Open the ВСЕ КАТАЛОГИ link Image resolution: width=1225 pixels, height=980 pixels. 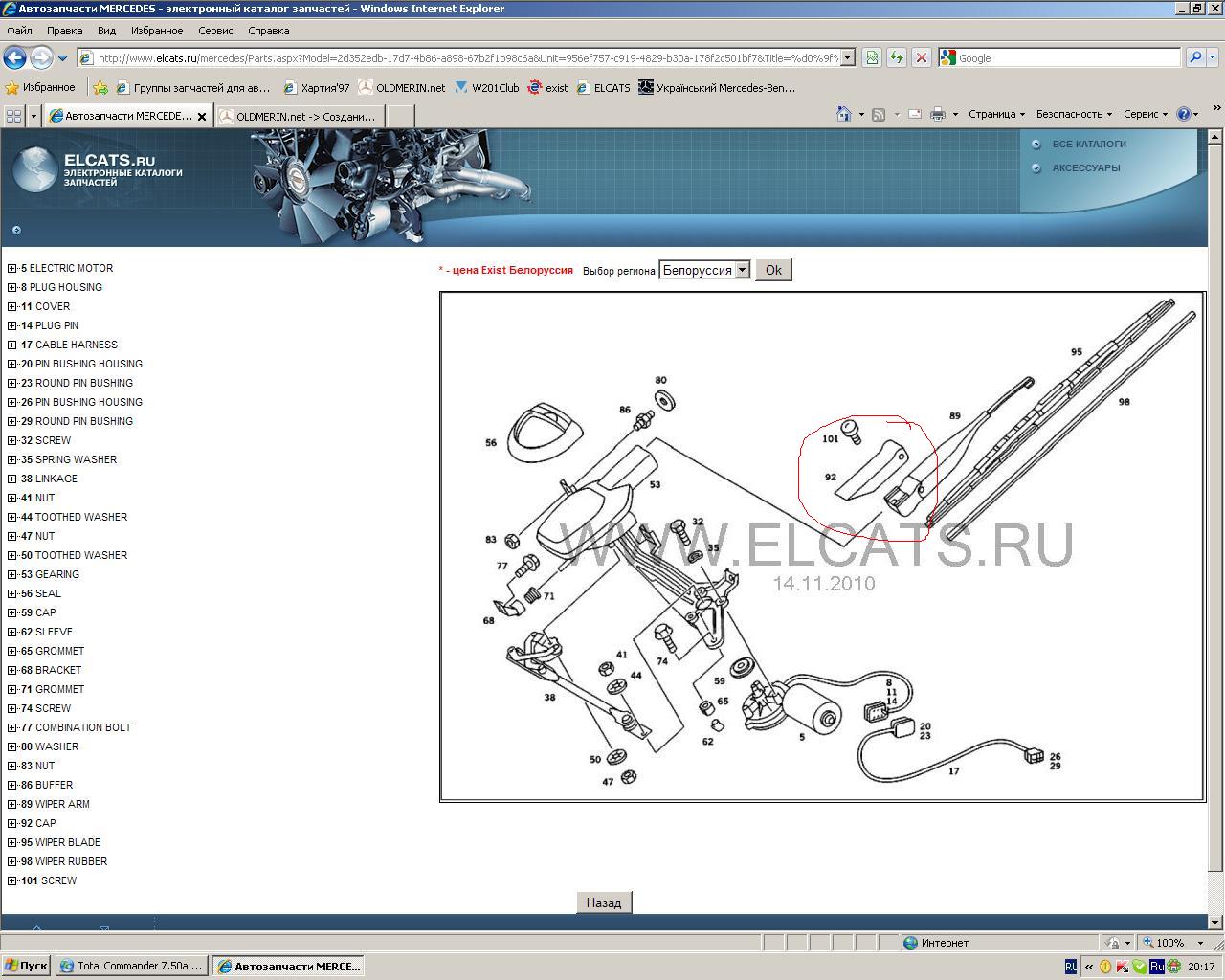click(1089, 145)
